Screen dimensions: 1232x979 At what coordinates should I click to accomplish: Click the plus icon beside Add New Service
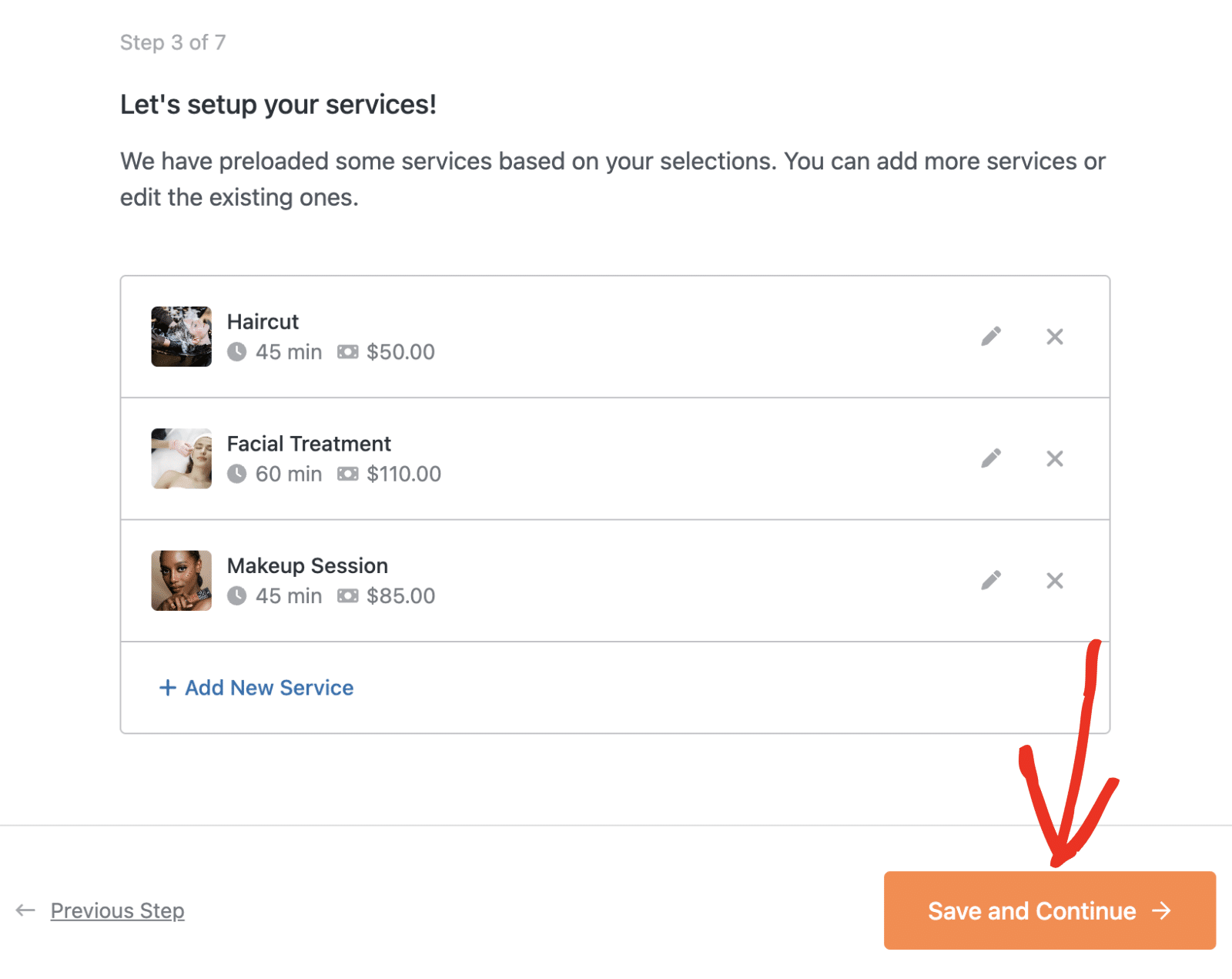(x=167, y=687)
